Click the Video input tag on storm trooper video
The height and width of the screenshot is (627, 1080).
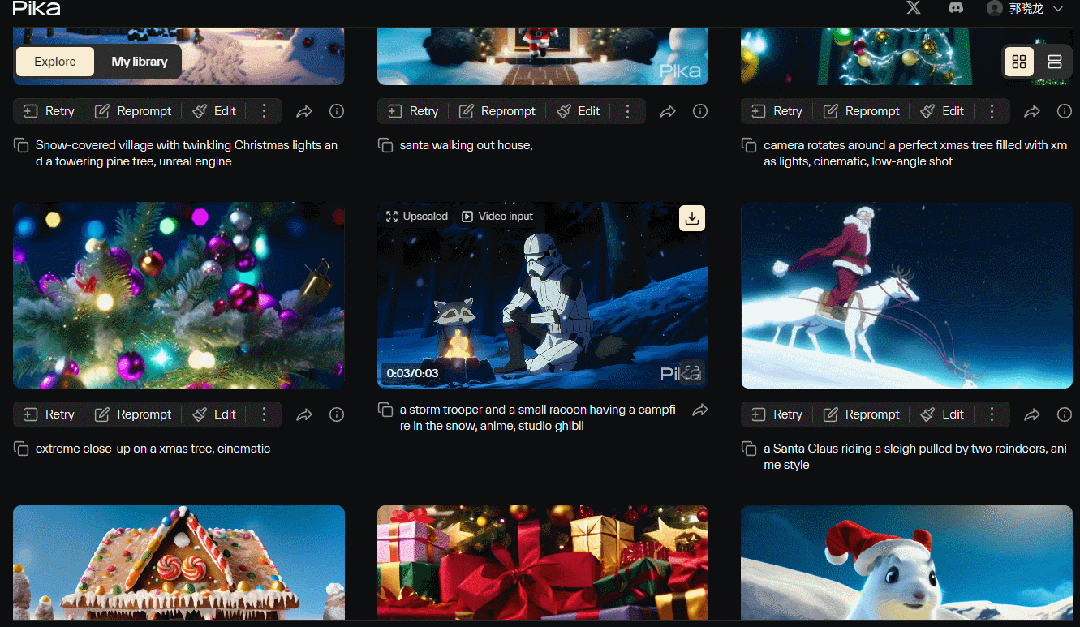(497, 216)
